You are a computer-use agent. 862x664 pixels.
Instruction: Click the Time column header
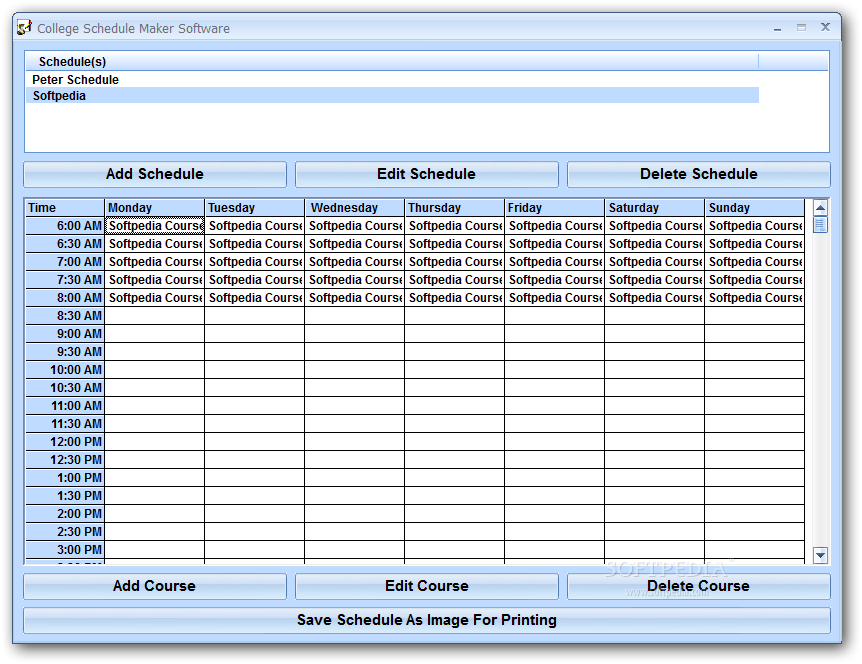pos(65,208)
